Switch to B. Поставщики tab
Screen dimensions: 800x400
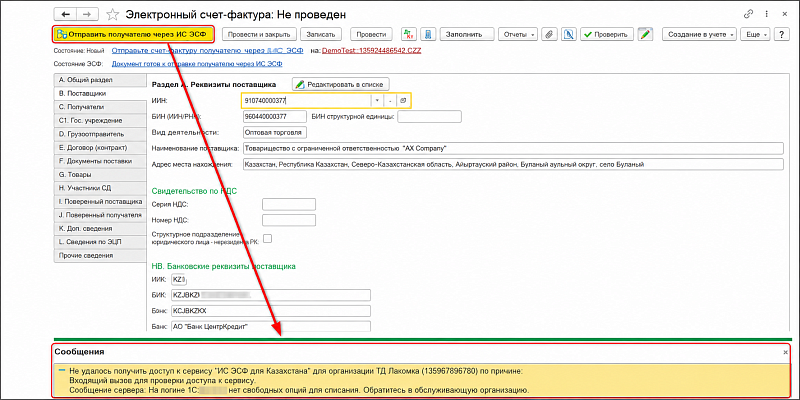[x=100, y=94]
